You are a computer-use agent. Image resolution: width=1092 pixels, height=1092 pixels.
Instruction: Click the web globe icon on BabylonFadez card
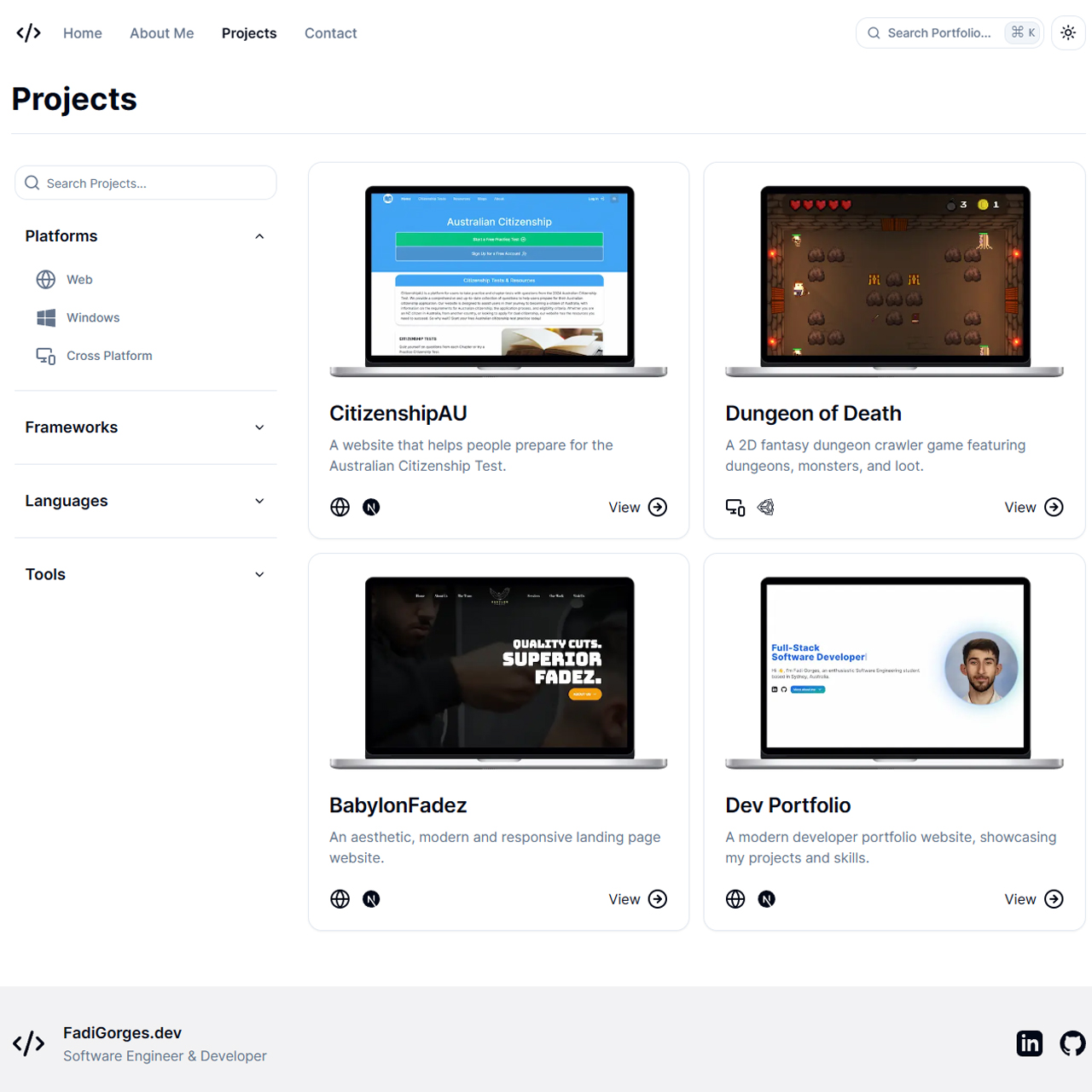click(340, 898)
